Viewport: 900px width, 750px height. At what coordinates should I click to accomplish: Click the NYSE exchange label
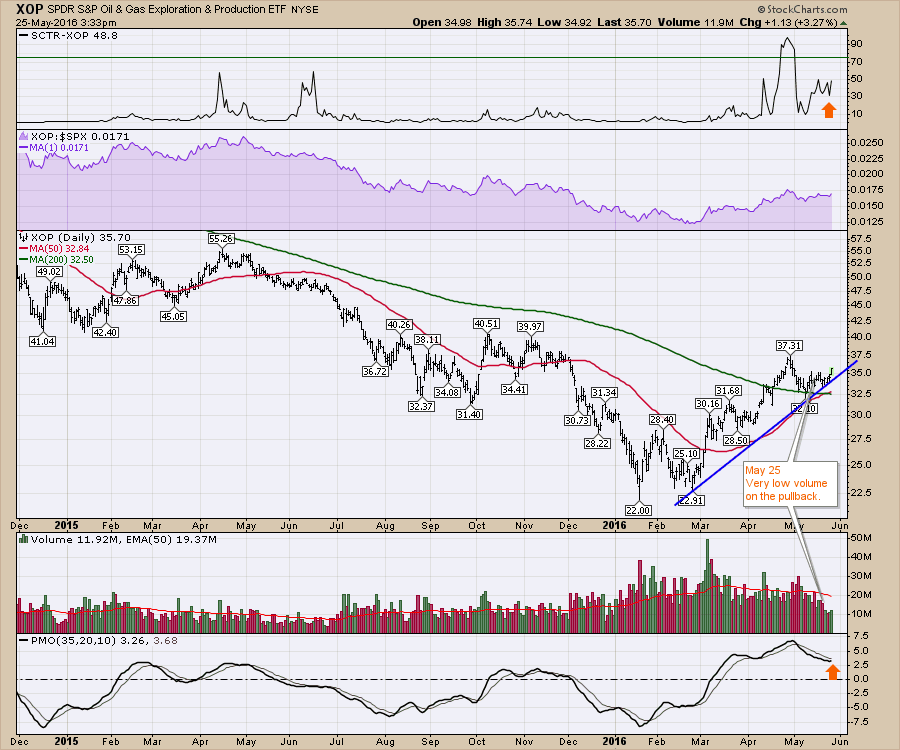[x=305, y=10]
